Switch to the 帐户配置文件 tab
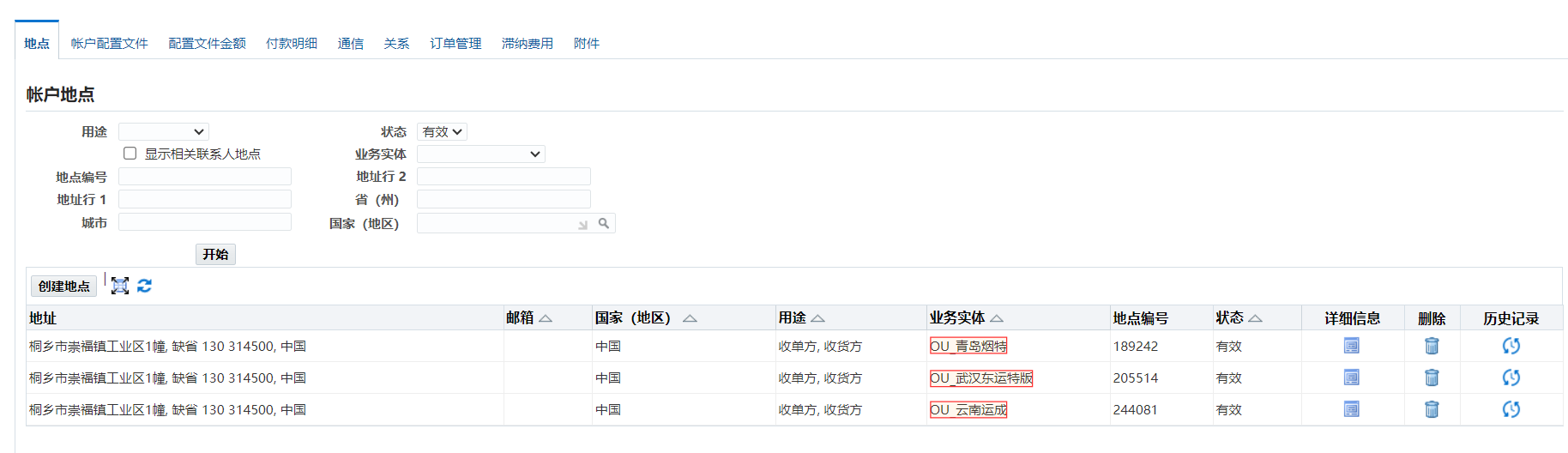Screen dimensions: 1568x453 coord(109,44)
